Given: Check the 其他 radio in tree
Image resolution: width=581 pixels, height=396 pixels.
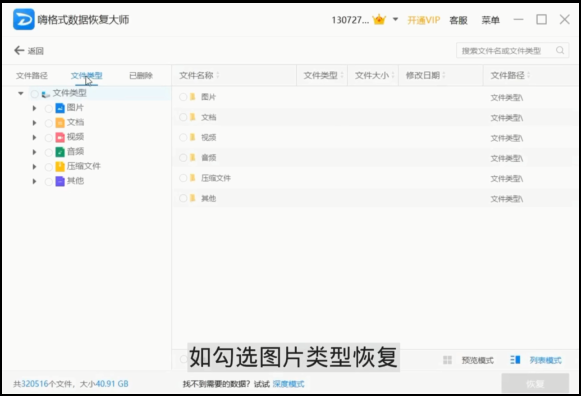Looking at the screenshot, I should click(49, 182).
